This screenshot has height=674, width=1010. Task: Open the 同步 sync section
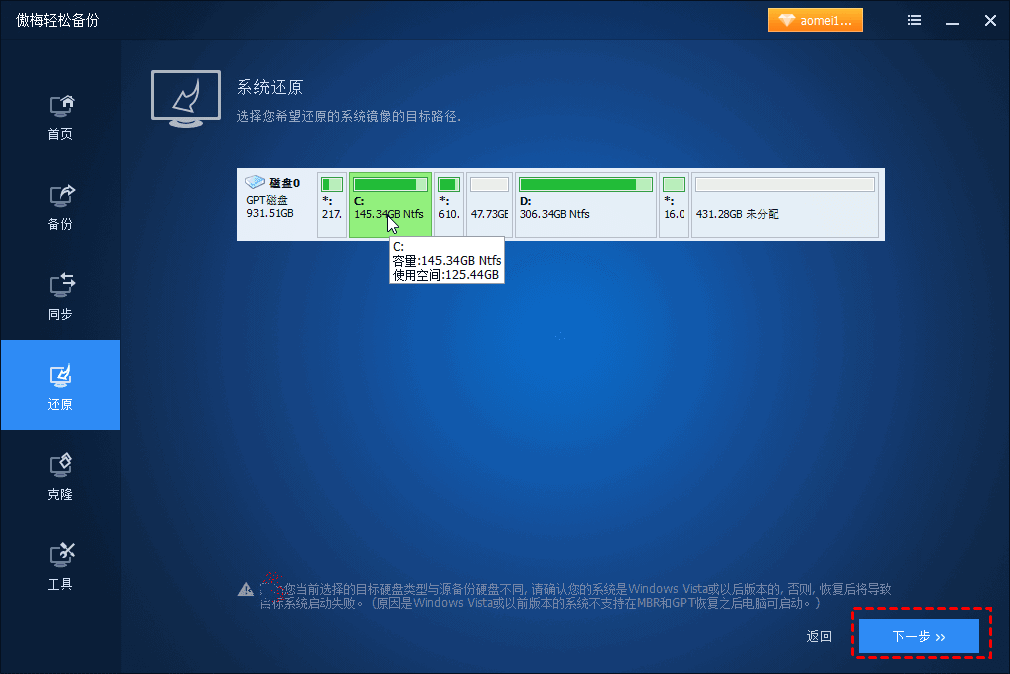click(x=61, y=298)
